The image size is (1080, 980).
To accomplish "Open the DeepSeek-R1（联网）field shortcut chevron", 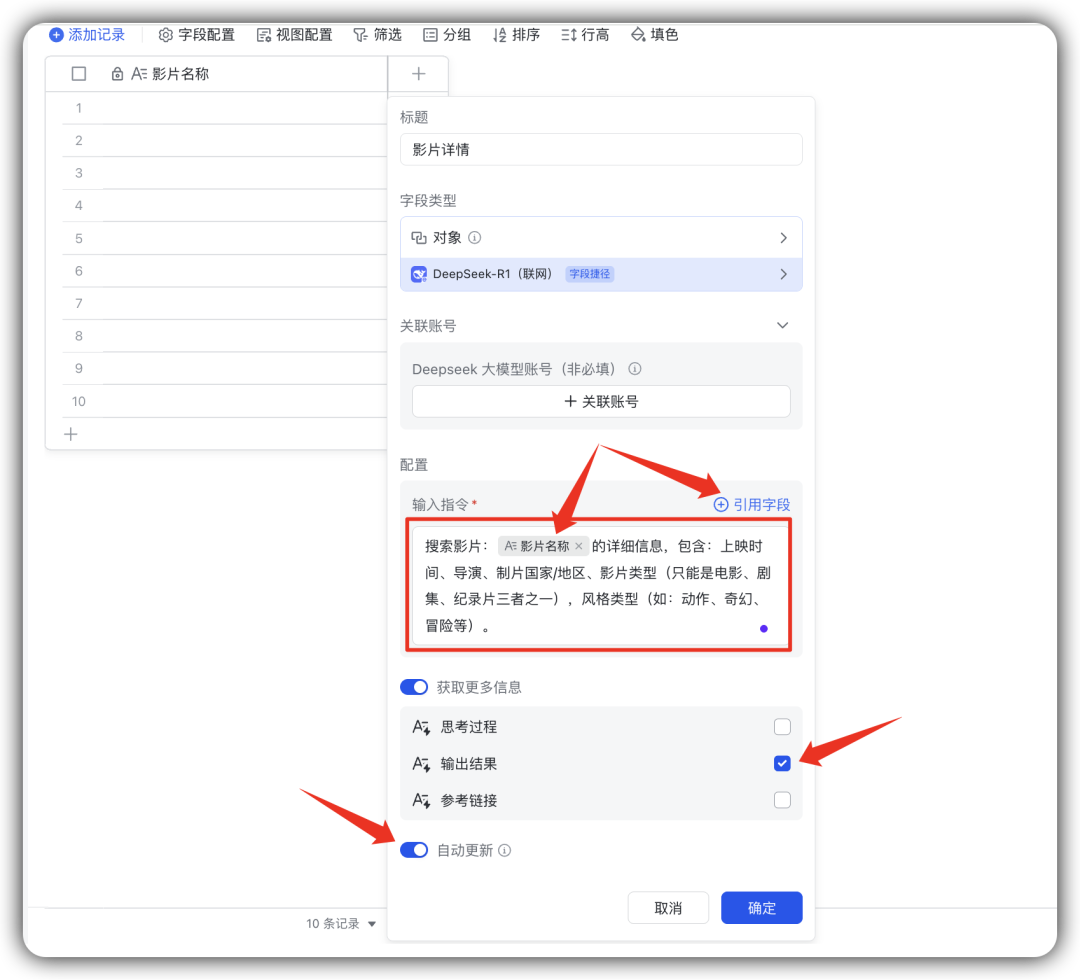I will [783, 274].
